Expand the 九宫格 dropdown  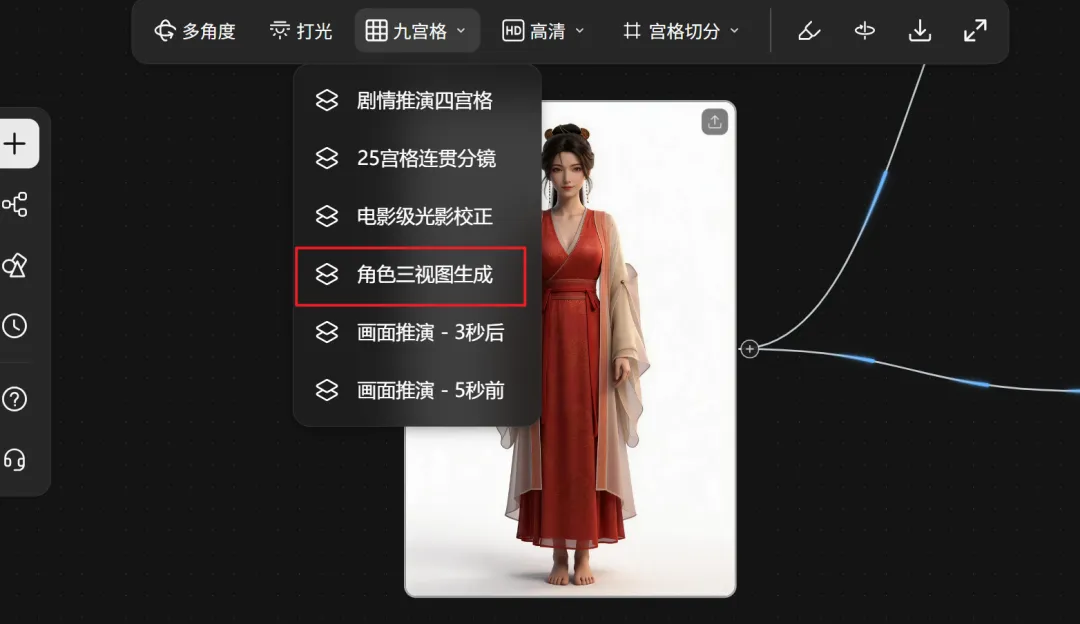[x=417, y=31]
